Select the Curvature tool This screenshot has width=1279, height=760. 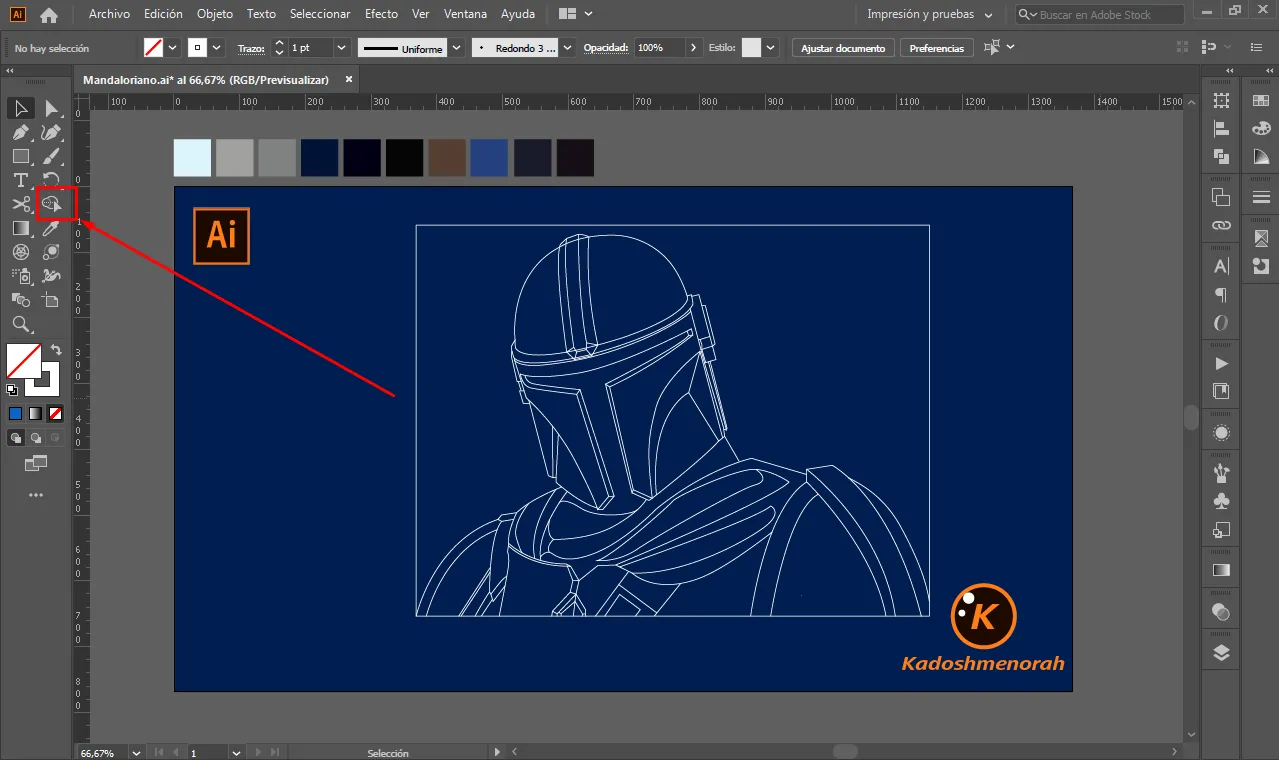51,132
